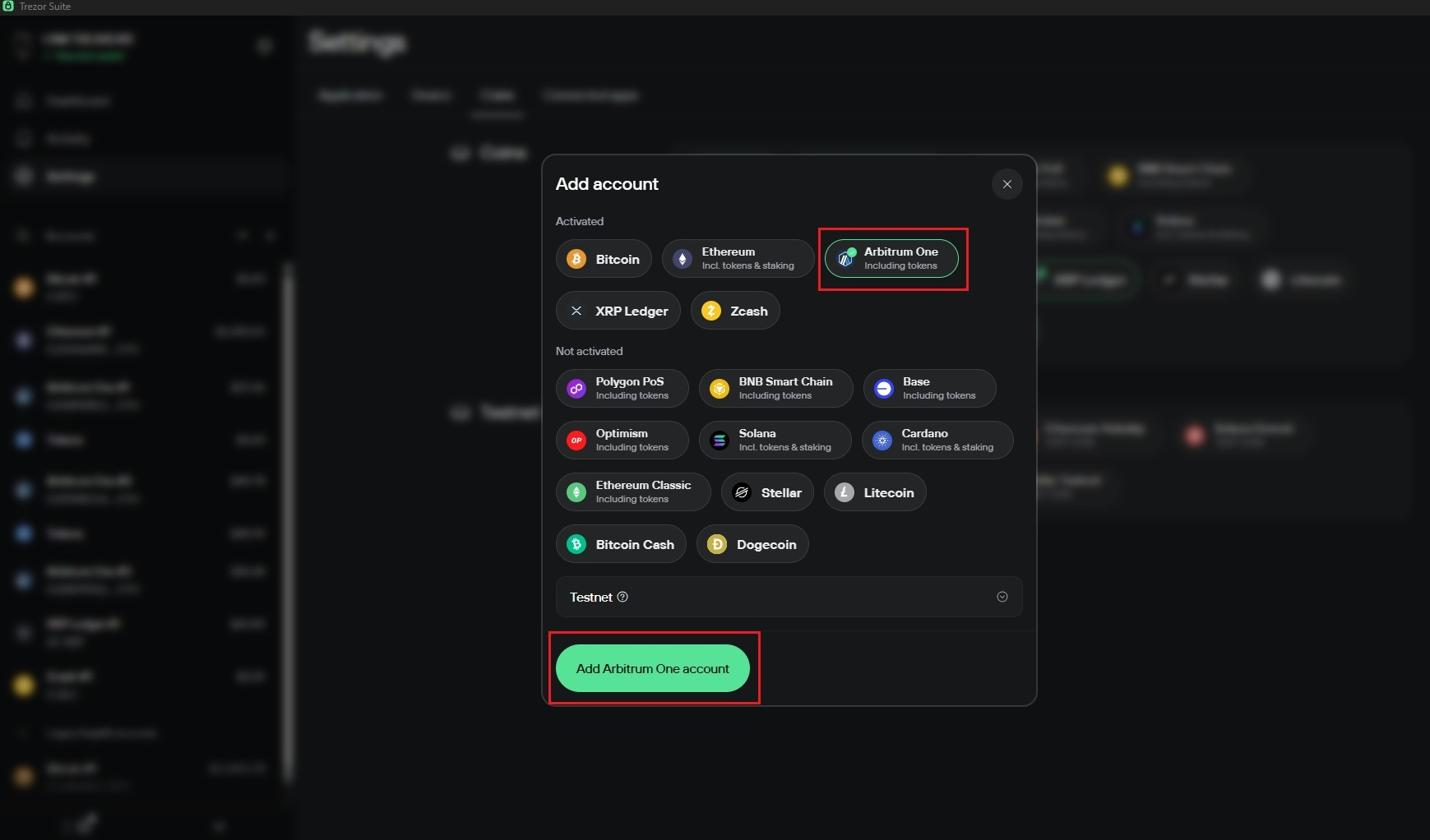Pick the Stellar coin chip
The height and width of the screenshot is (840, 1430).
767,492
